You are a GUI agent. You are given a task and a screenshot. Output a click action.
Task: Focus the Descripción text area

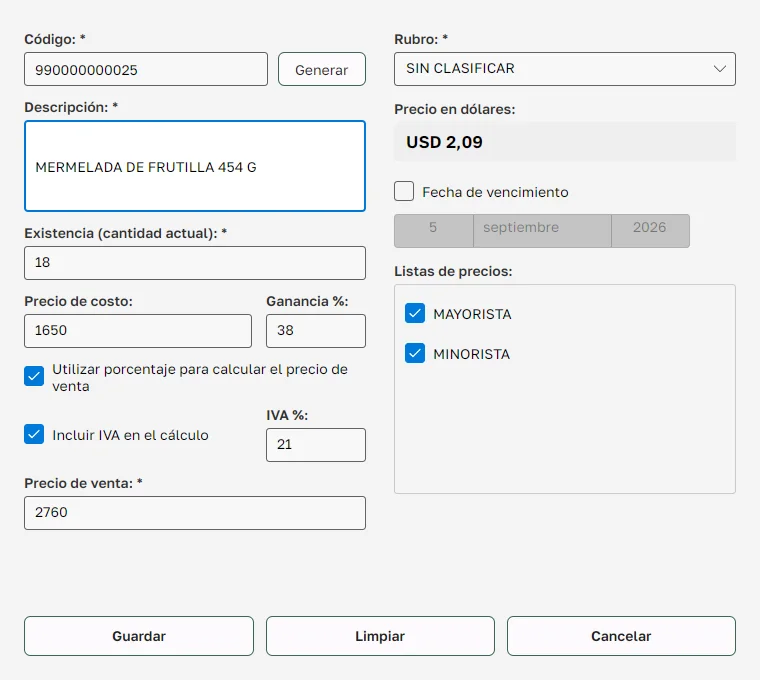[195, 166]
